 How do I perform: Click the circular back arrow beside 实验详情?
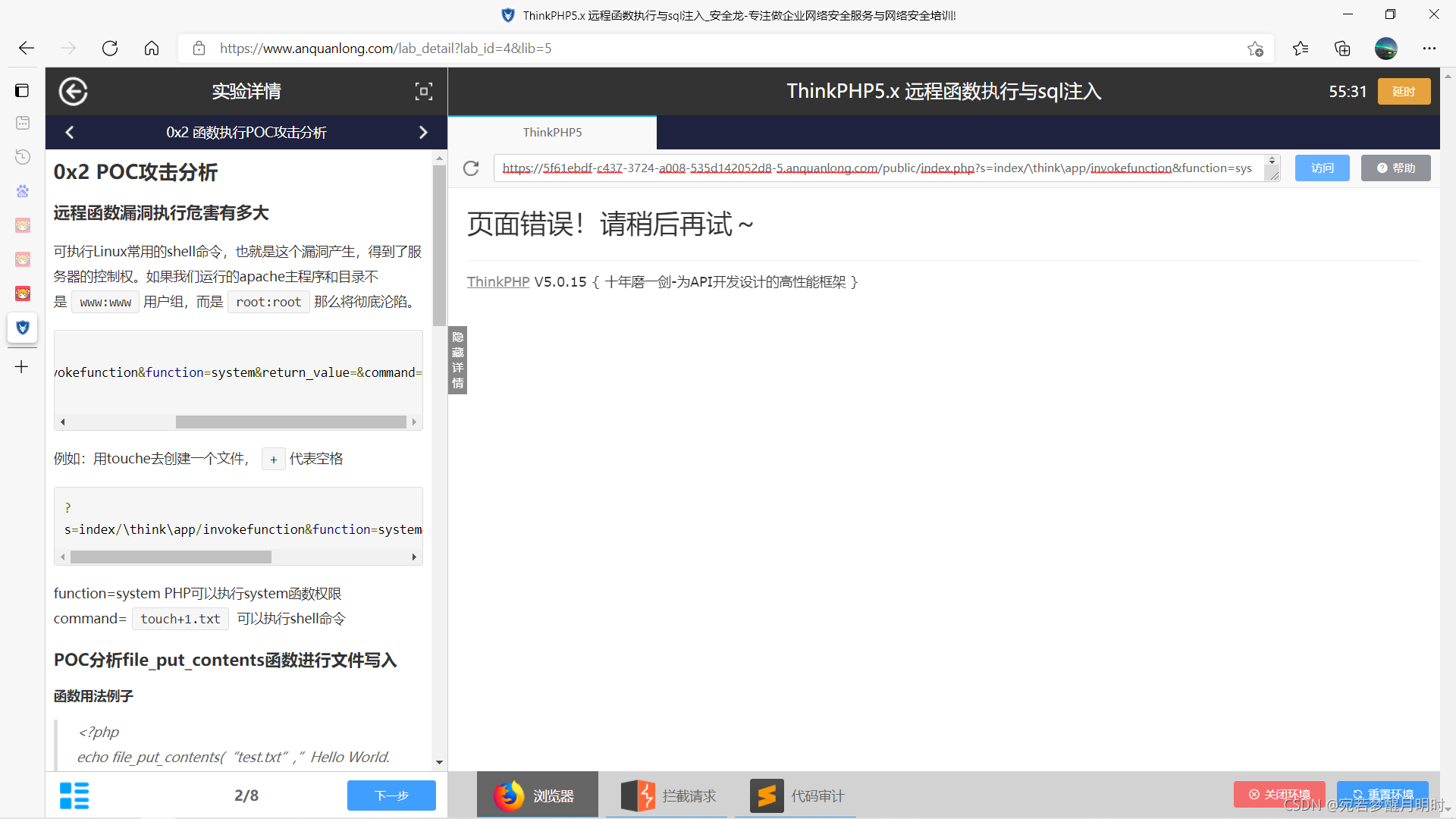pyautogui.click(x=73, y=92)
